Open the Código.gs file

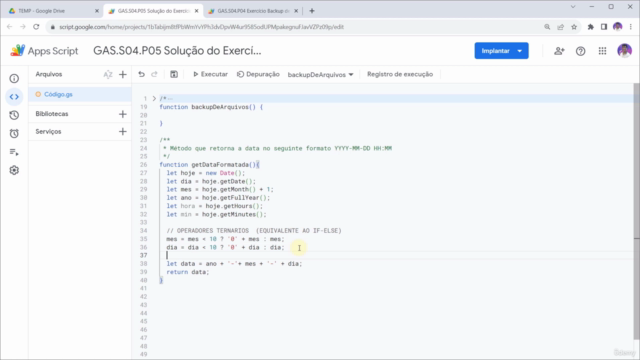click(80, 94)
